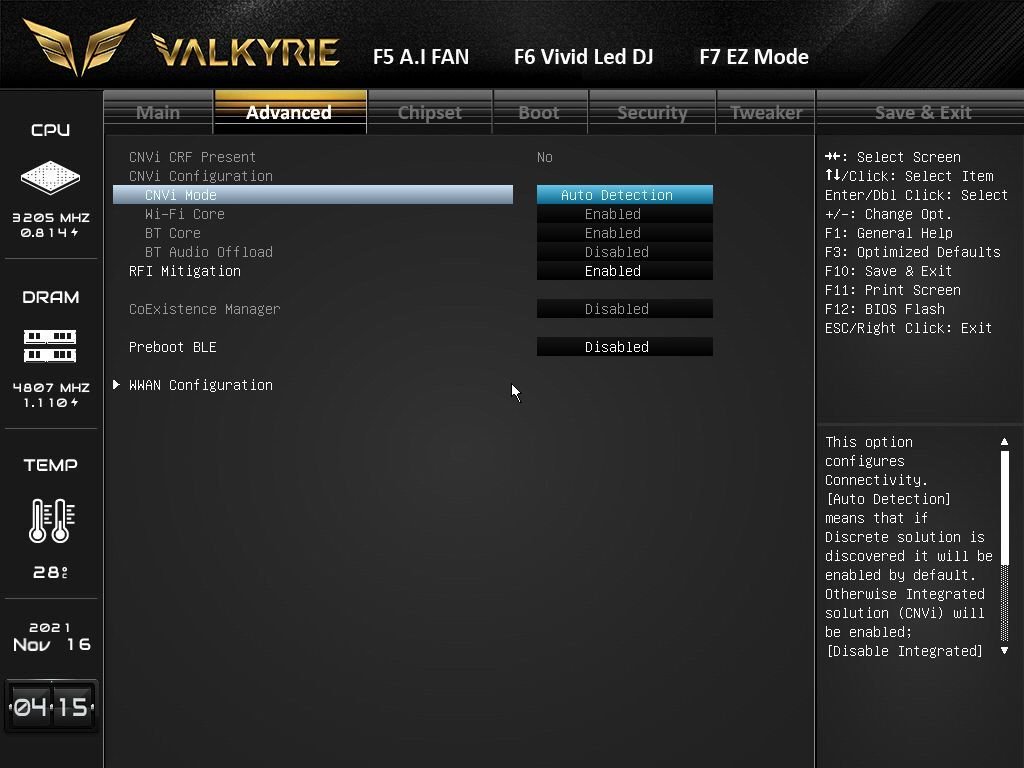Click the digital clock display
1024x768 pixels.
[51, 707]
